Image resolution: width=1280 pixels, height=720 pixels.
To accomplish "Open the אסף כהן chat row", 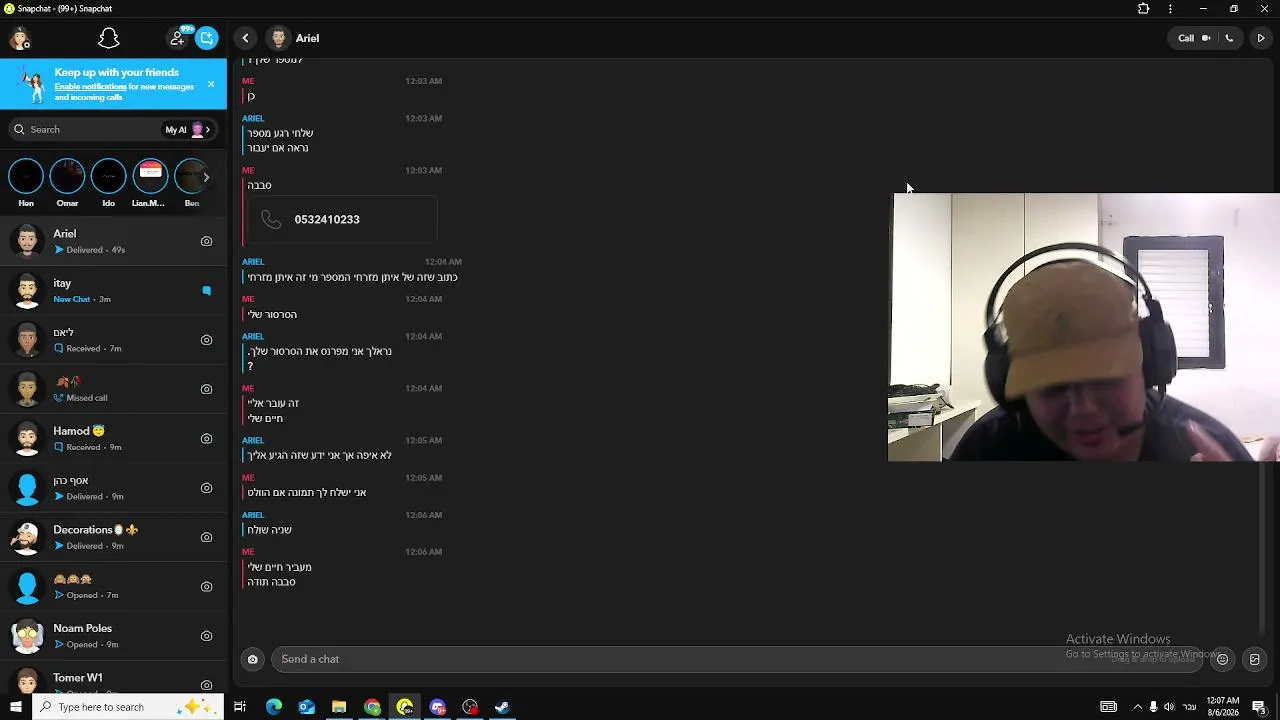I will click(x=113, y=488).
